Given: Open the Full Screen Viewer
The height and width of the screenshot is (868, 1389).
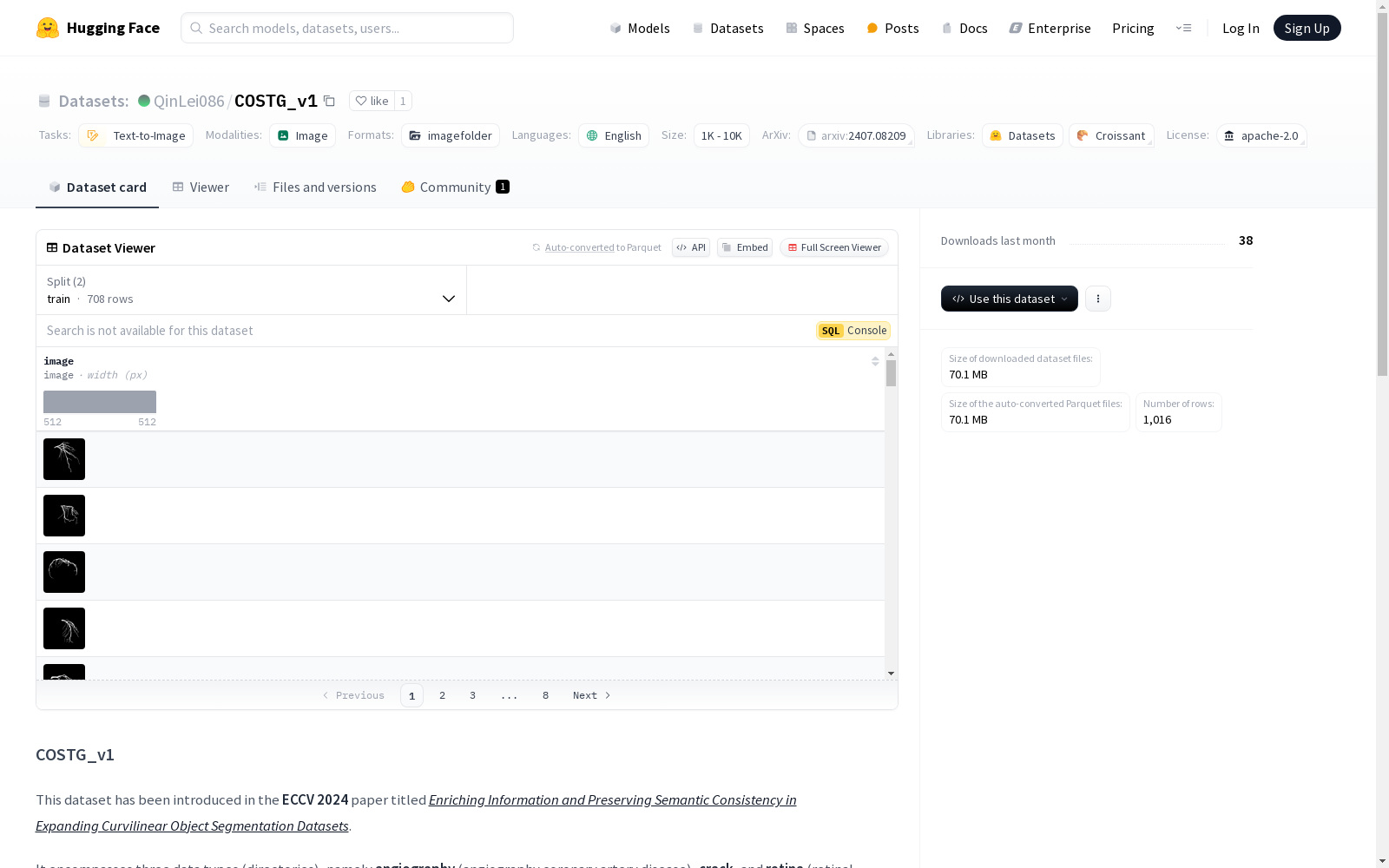Looking at the screenshot, I should 833,247.
